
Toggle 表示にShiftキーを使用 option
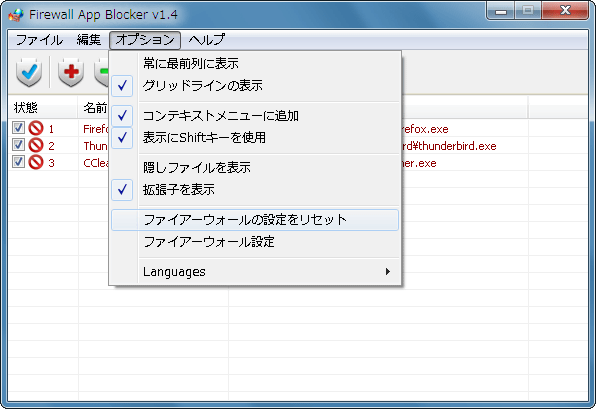point(255,138)
